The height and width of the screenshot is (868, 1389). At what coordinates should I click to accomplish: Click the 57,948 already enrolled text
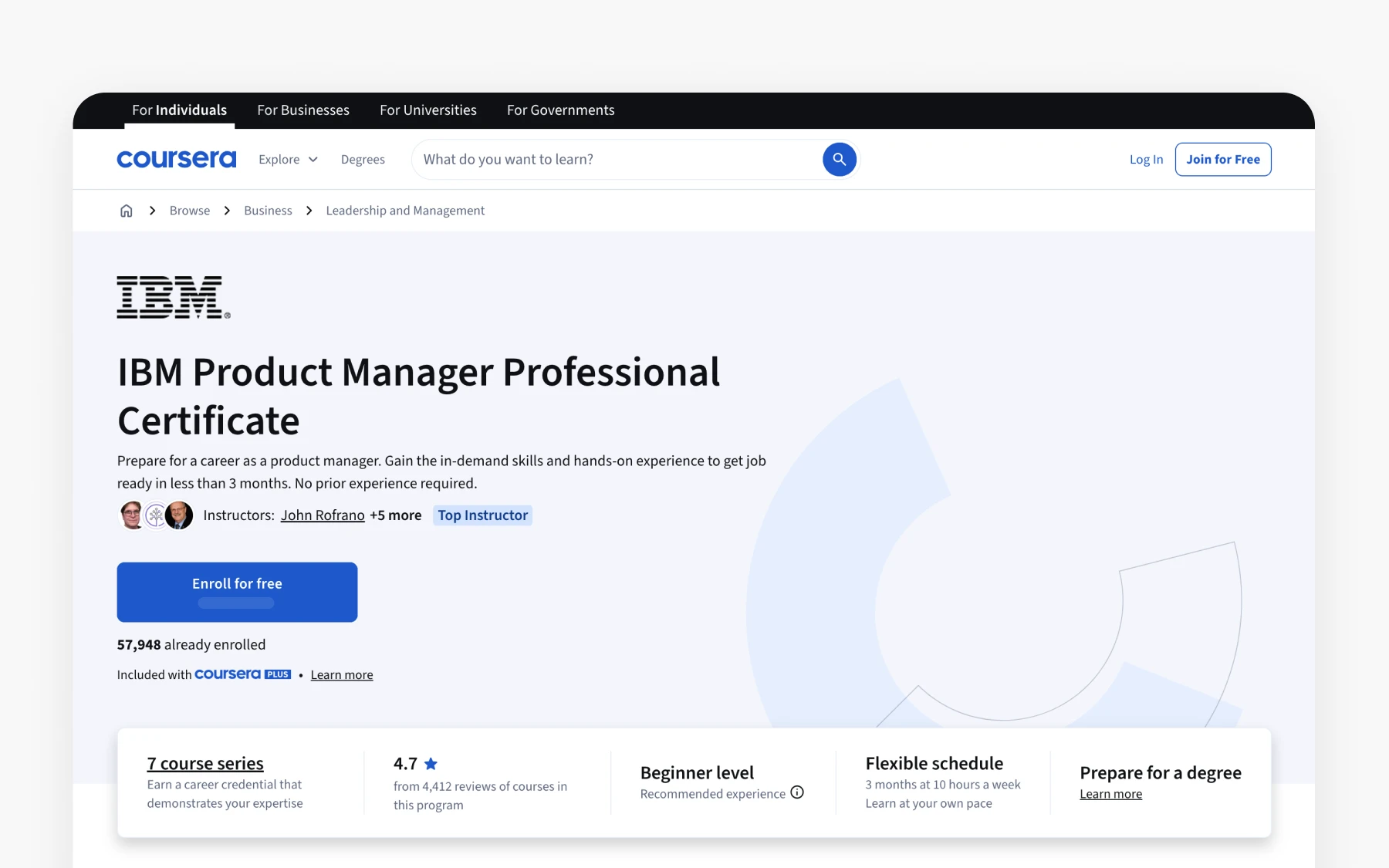191,644
